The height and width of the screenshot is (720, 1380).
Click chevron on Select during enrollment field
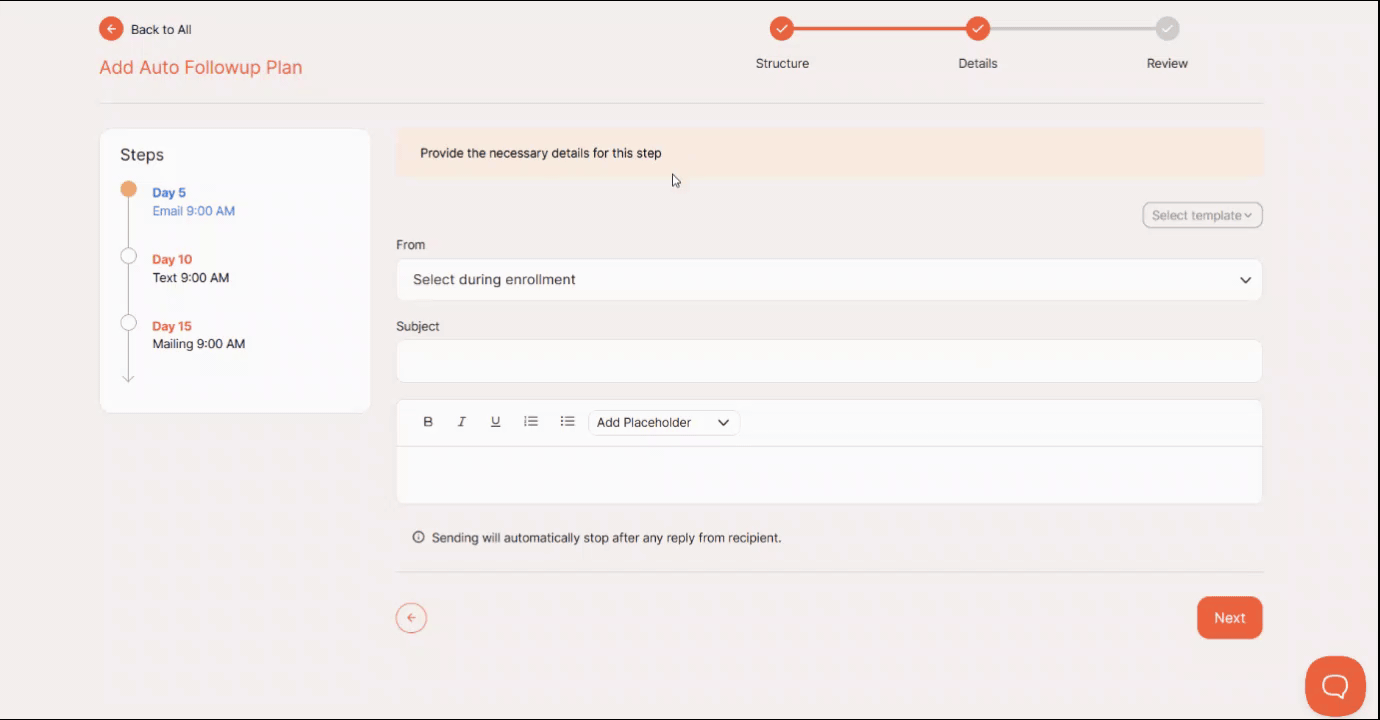click(x=1245, y=280)
